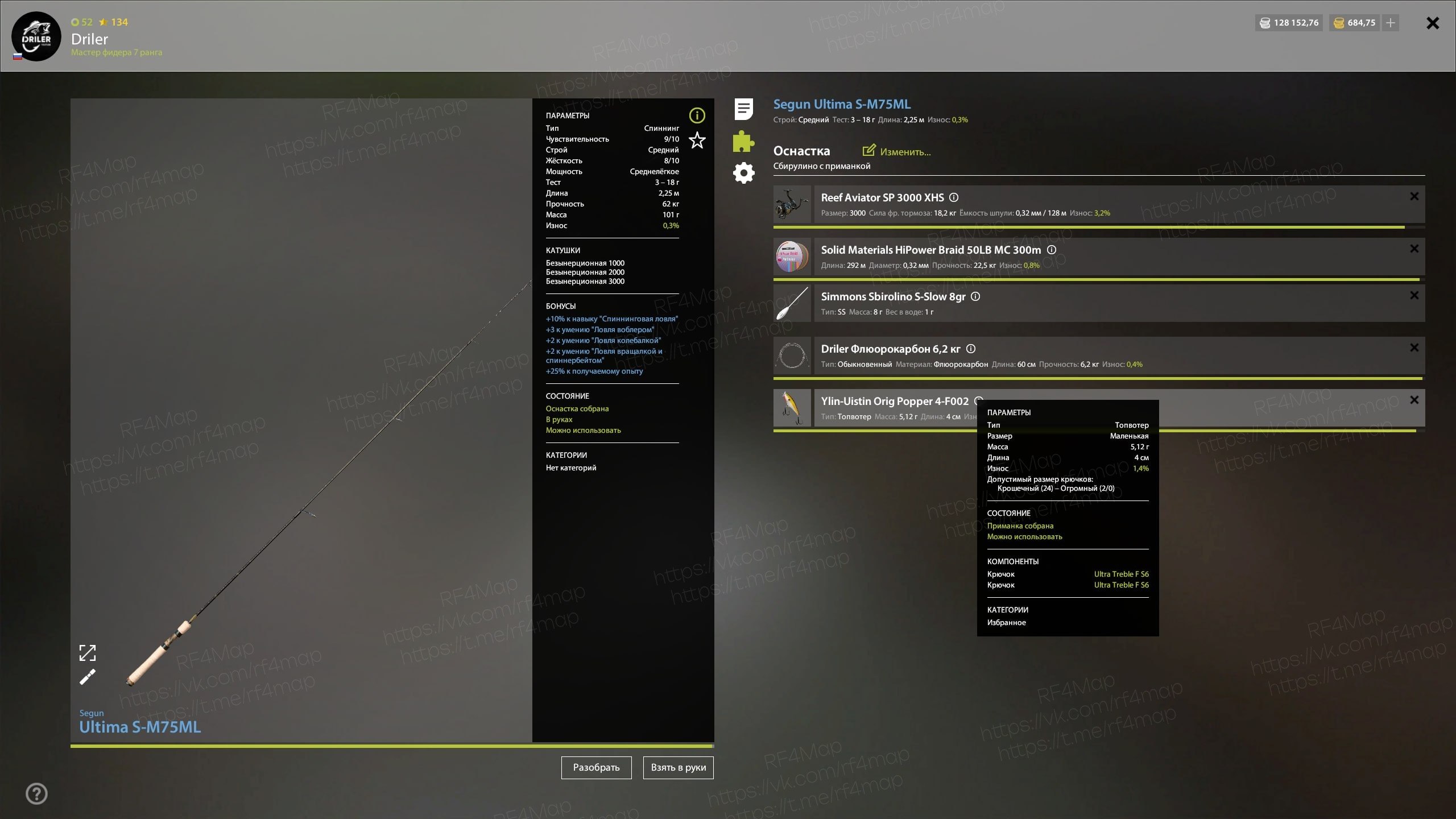
Task: Click the Безынерционная 3000 reel entry
Action: (585, 281)
